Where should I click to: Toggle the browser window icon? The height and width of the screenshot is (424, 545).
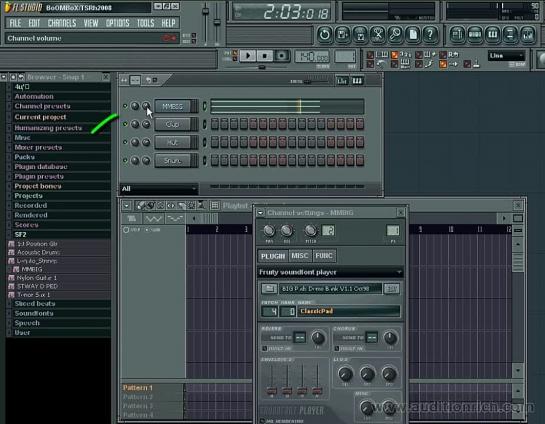click(x=510, y=34)
